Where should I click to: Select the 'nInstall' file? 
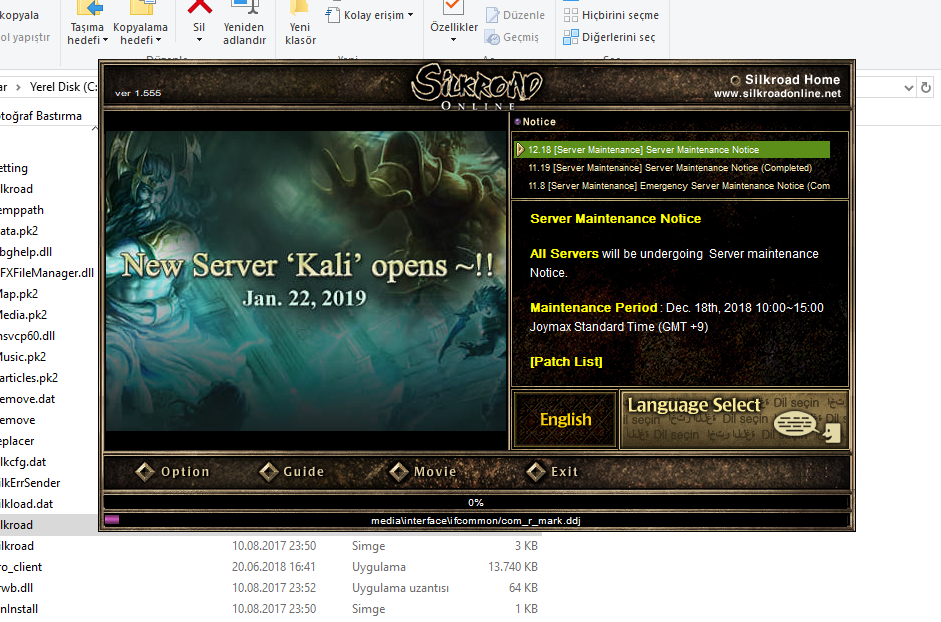[19, 609]
